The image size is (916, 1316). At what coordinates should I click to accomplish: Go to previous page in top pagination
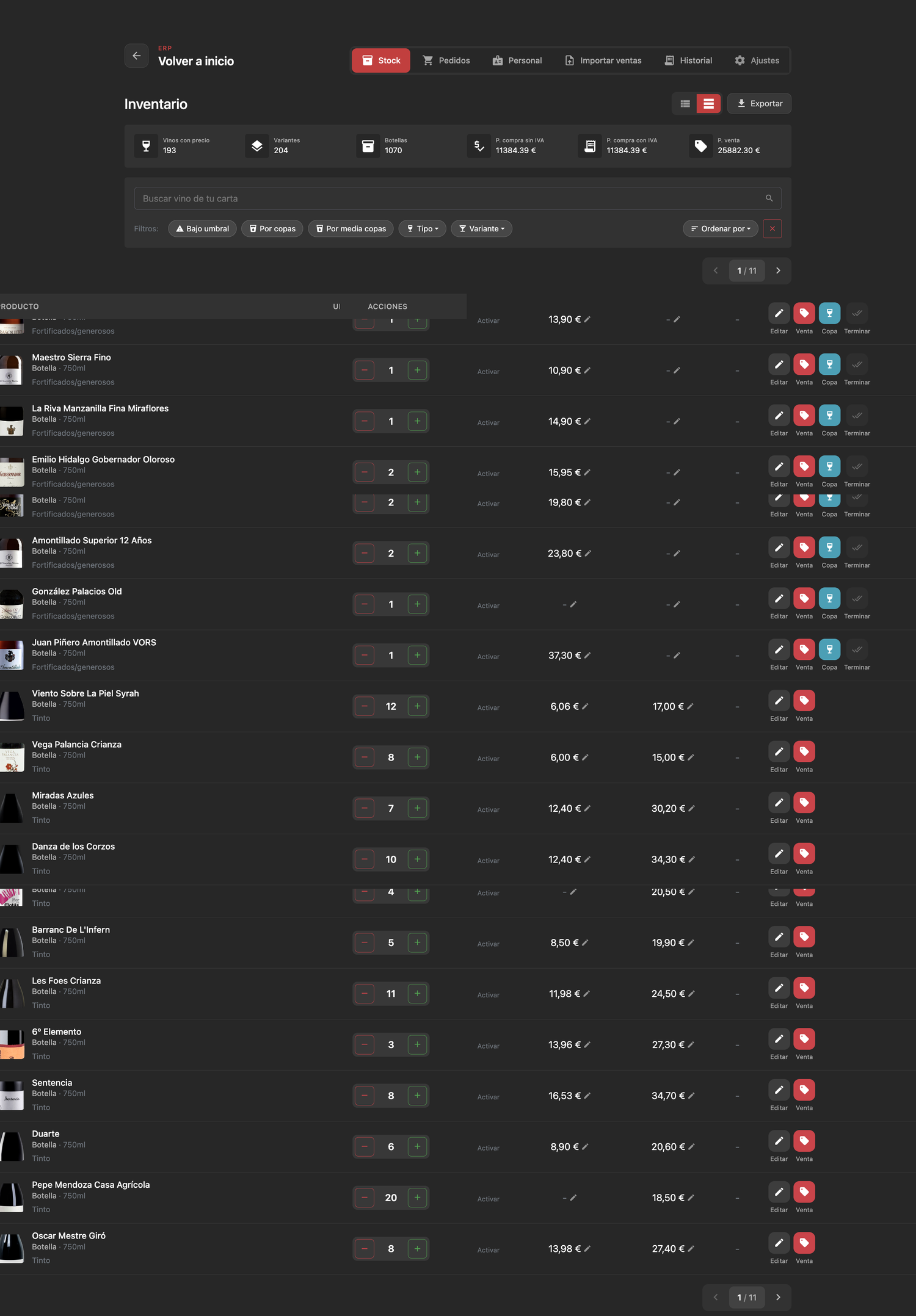[716, 270]
